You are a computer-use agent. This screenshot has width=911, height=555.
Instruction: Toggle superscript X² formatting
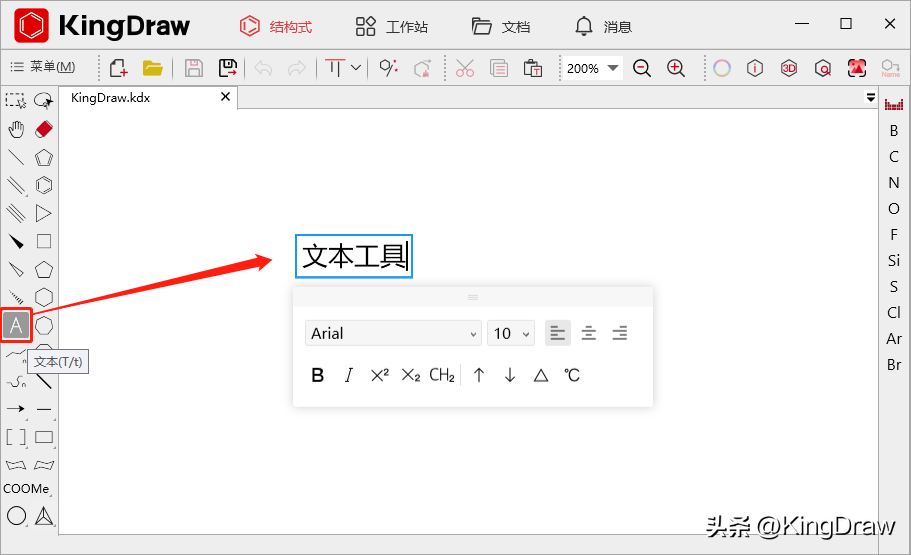point(379,375)
